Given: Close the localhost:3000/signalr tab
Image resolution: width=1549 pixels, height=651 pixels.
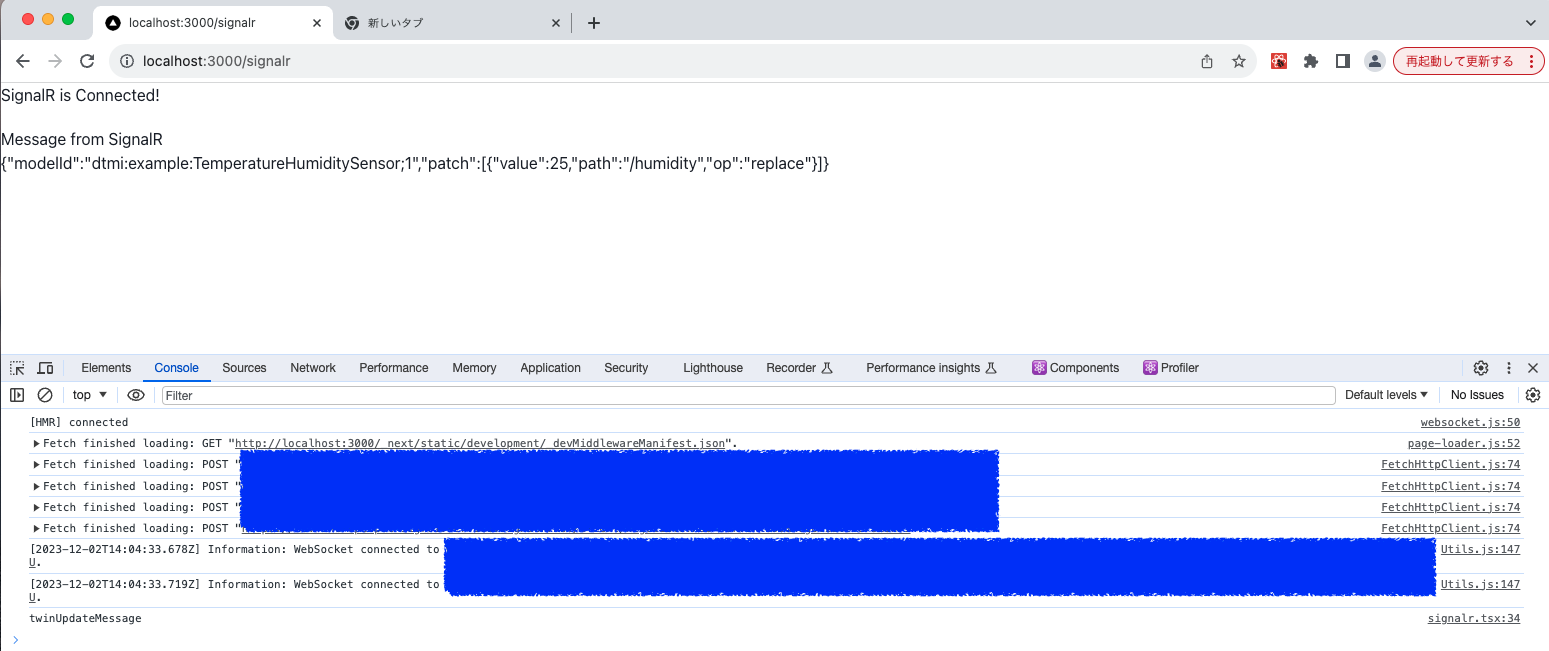Looking at the screenshot, I should coord(317,22).
